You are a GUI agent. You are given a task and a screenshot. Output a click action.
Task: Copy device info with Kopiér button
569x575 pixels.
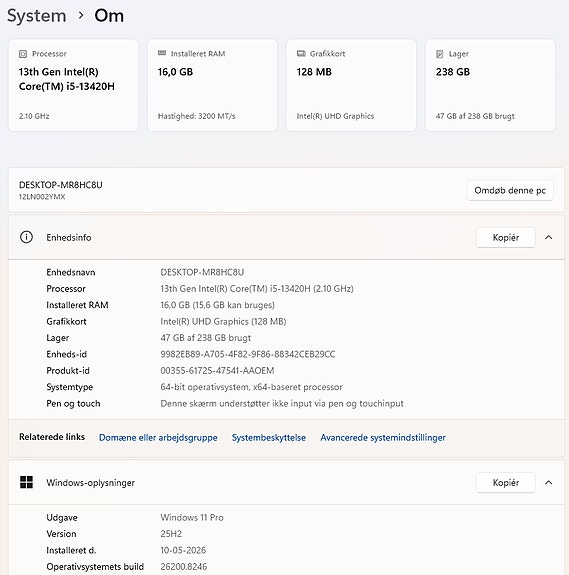point(506,237)
